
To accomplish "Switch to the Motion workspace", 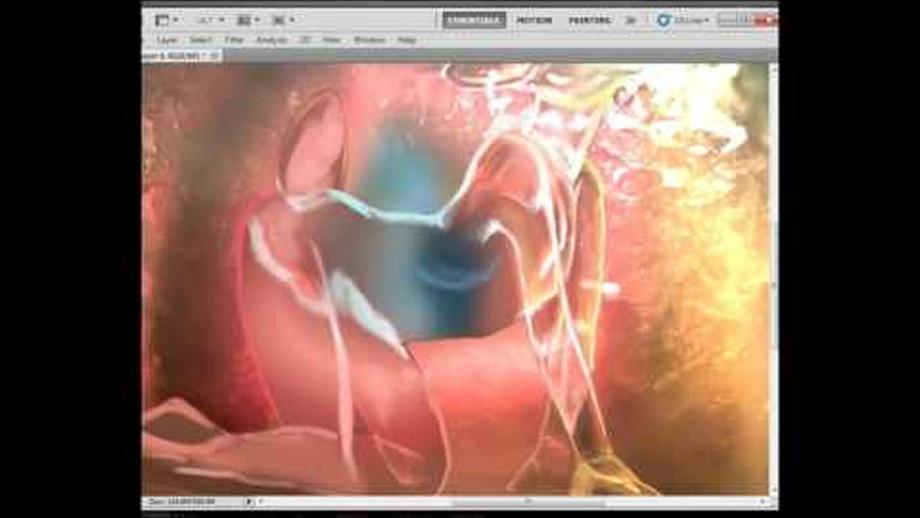I will [534, 20].
